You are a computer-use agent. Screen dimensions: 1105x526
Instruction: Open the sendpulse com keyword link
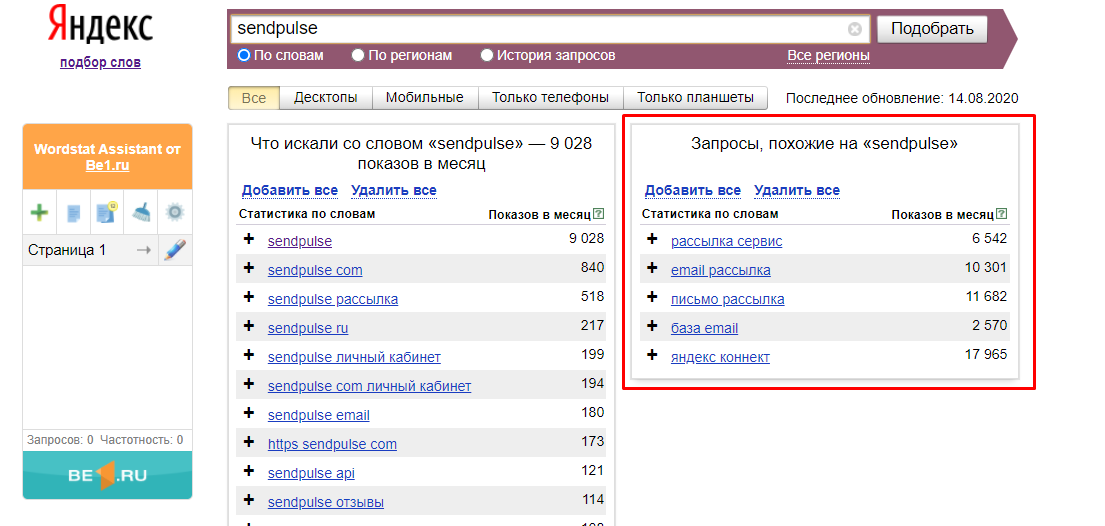point(315,270)
